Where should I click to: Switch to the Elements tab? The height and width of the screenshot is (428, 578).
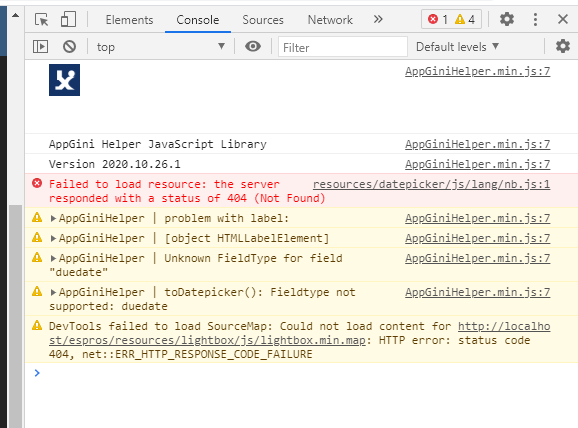tap(129, 20)
